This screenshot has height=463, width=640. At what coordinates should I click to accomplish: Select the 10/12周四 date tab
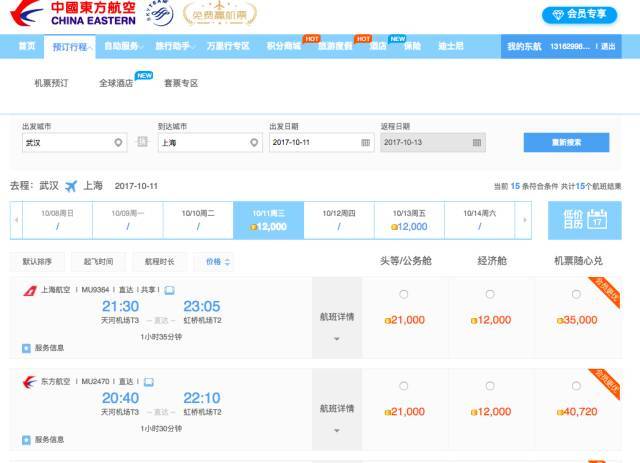339,220
